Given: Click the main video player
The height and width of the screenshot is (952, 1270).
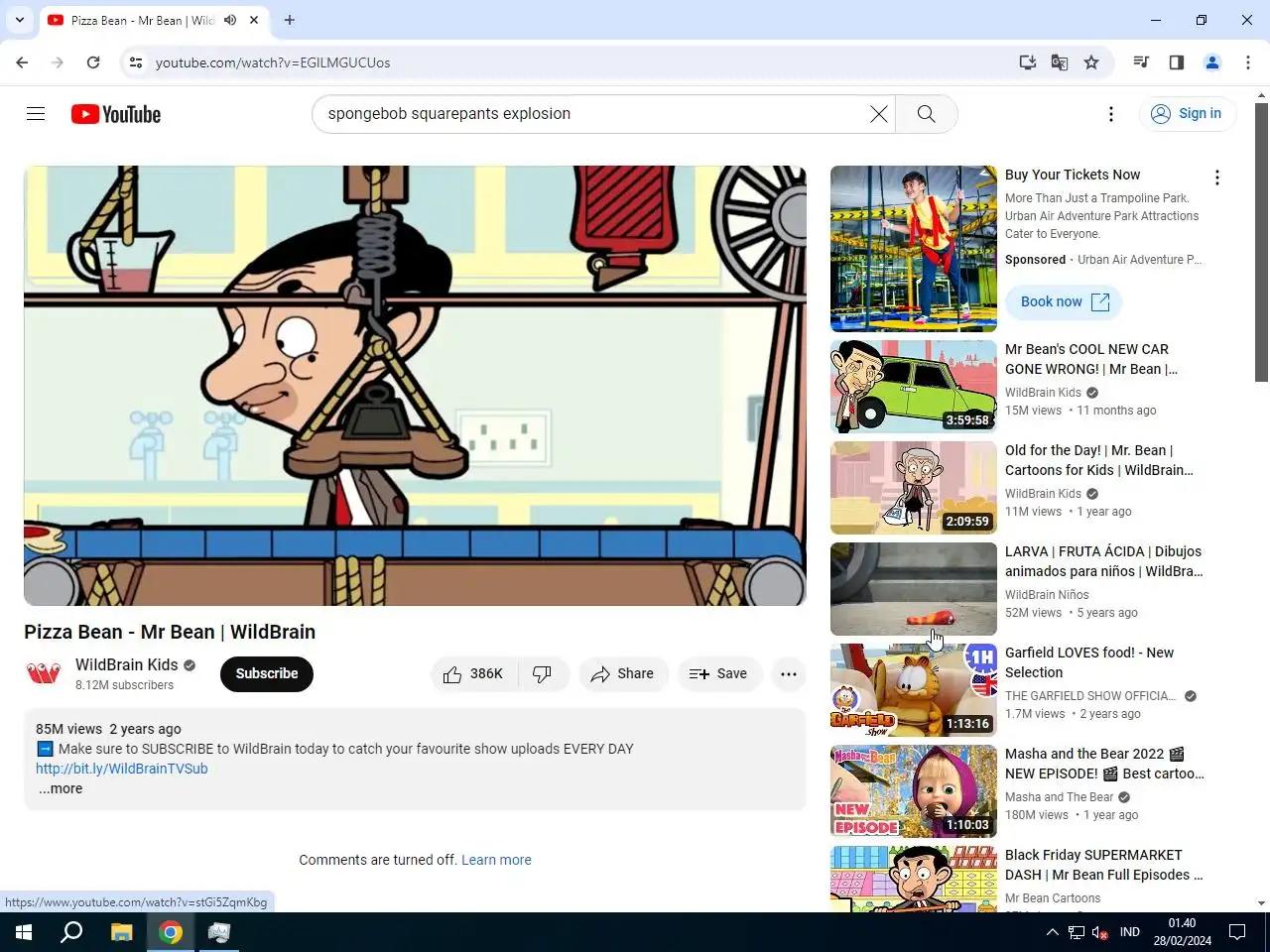Looking at the screenshot, I should tap(415, 386).
